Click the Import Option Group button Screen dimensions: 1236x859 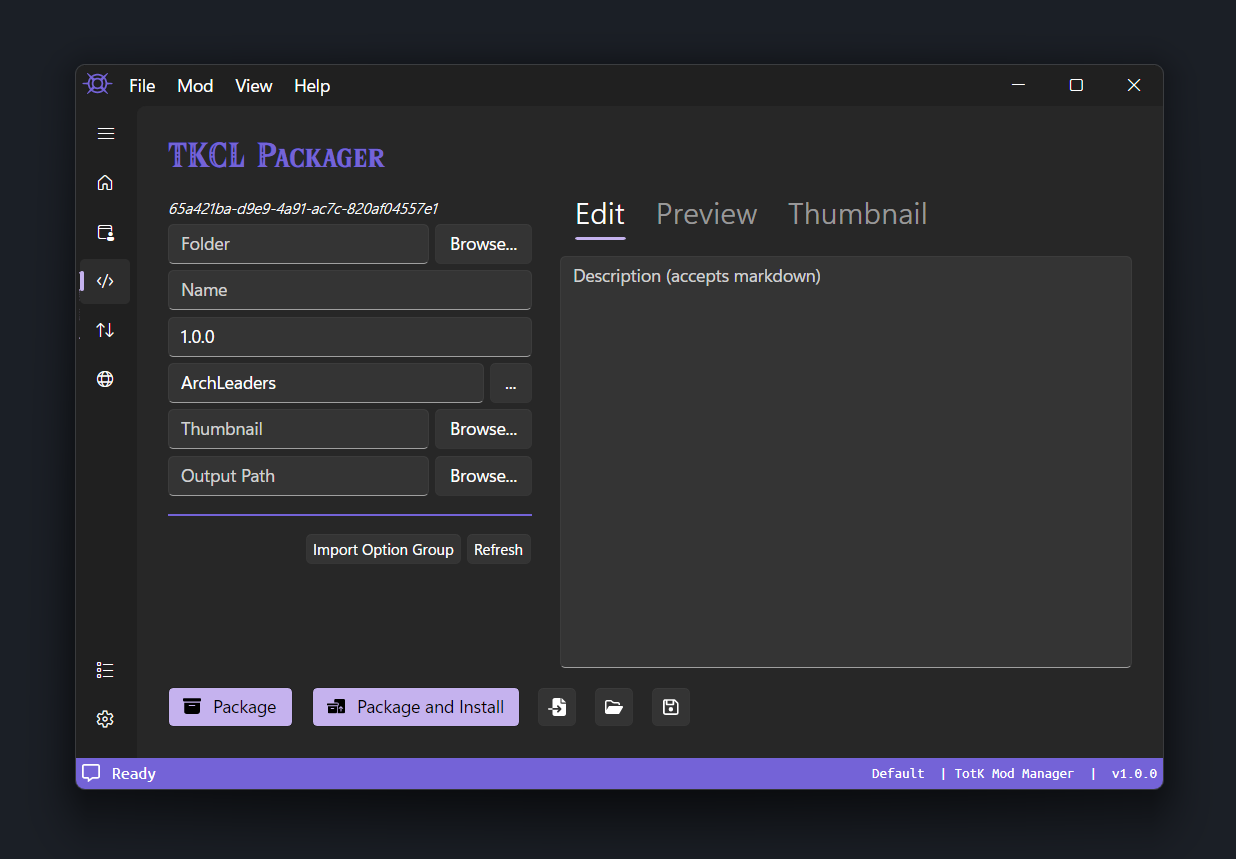(x=383, y=550)
